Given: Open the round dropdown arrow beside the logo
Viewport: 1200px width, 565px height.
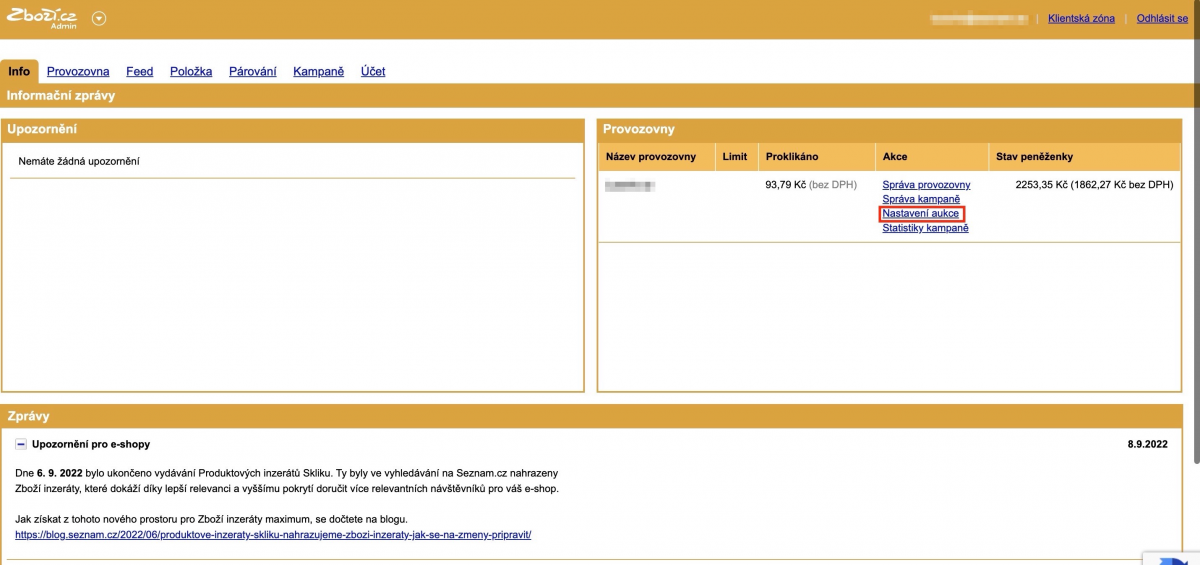Looking at the screenshot, I should (99, 19).
